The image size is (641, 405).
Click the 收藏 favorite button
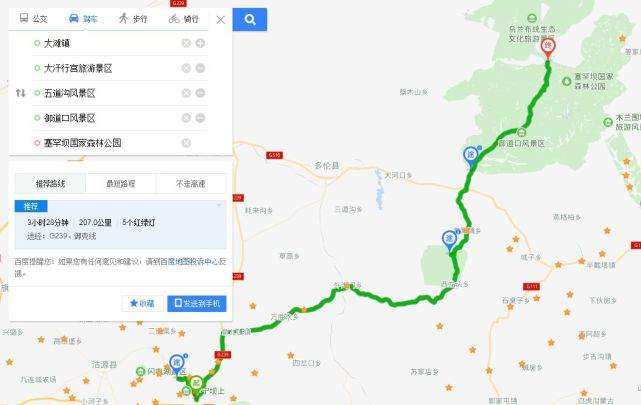click(x=142, y=303)
